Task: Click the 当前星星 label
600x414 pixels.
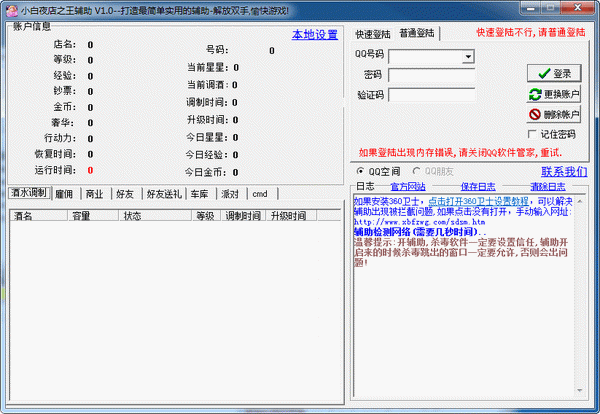Action: click(207, 67)
